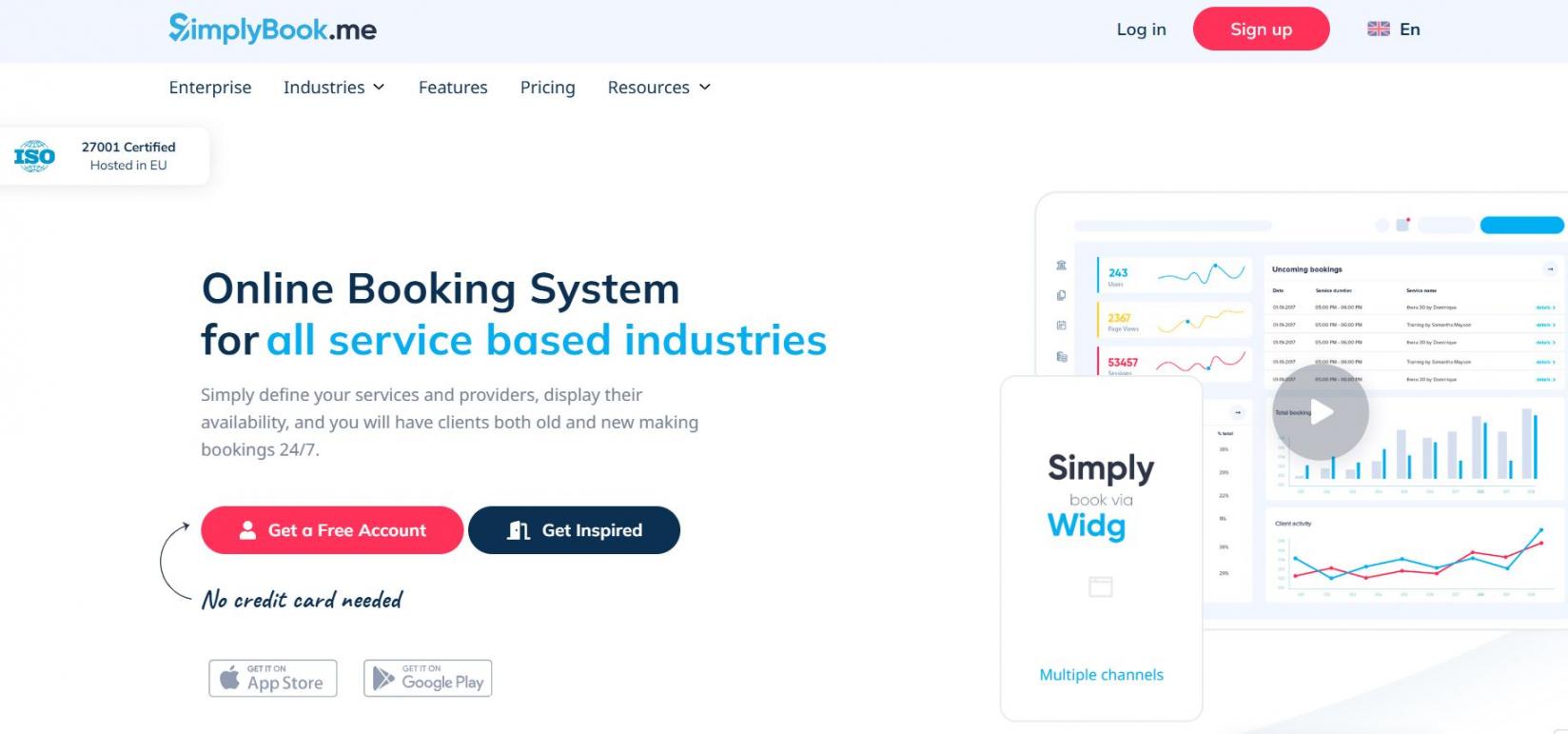Expand the Resources dropdown chevron
The image size is (1568, 734).
pos(705,88)
